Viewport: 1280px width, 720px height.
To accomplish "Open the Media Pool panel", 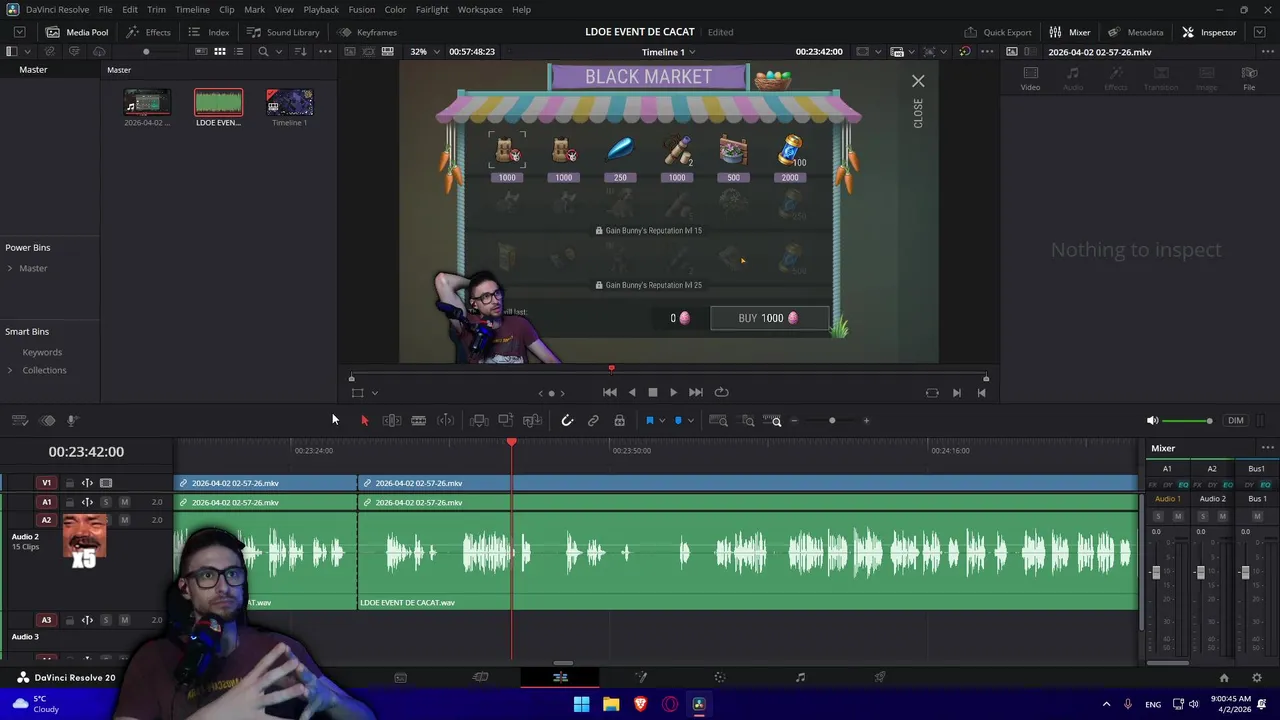I will pos(77,32).
